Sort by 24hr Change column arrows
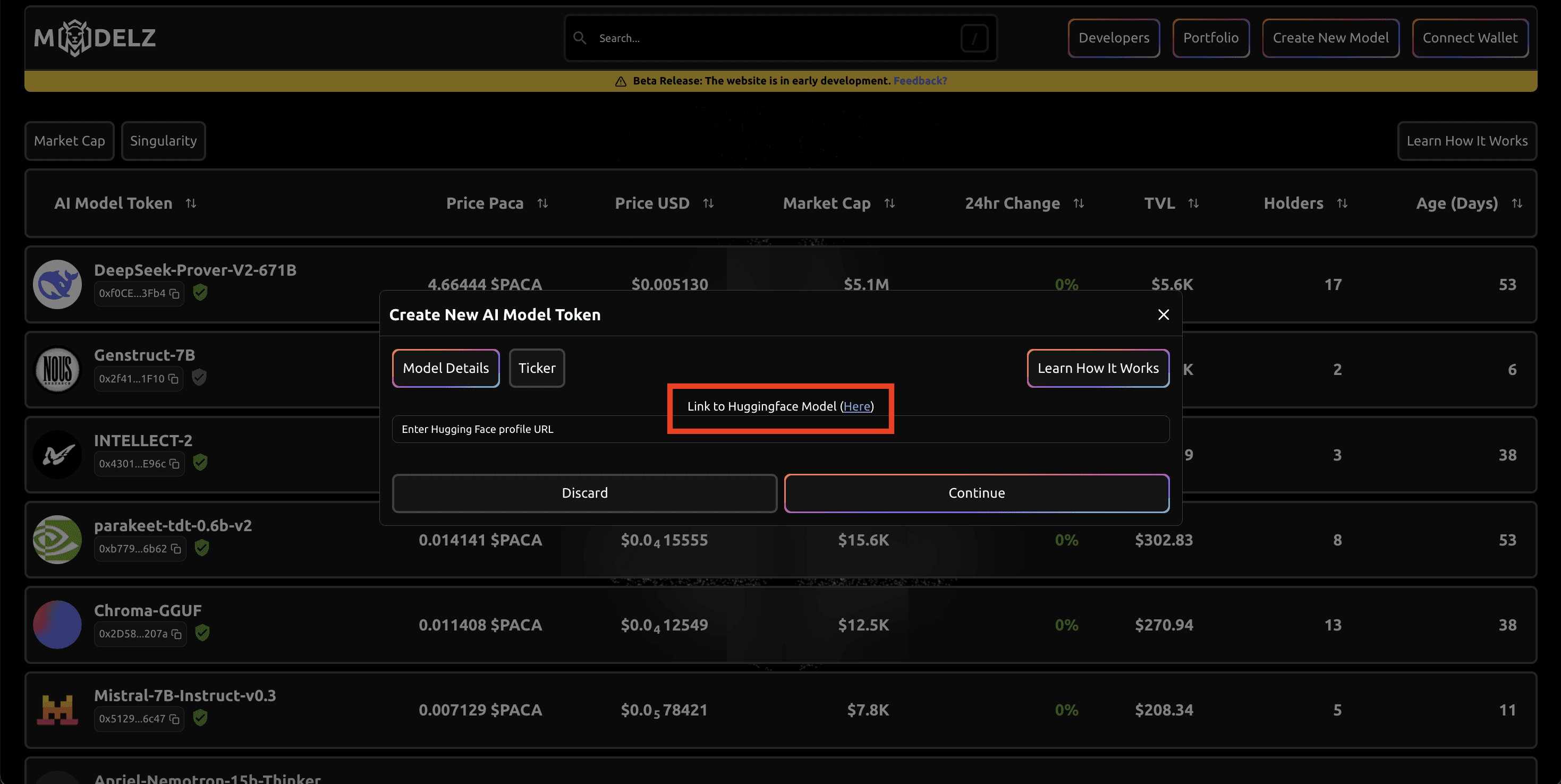1561x784 pixels. pyautogui.click(x=1079, y=203)
